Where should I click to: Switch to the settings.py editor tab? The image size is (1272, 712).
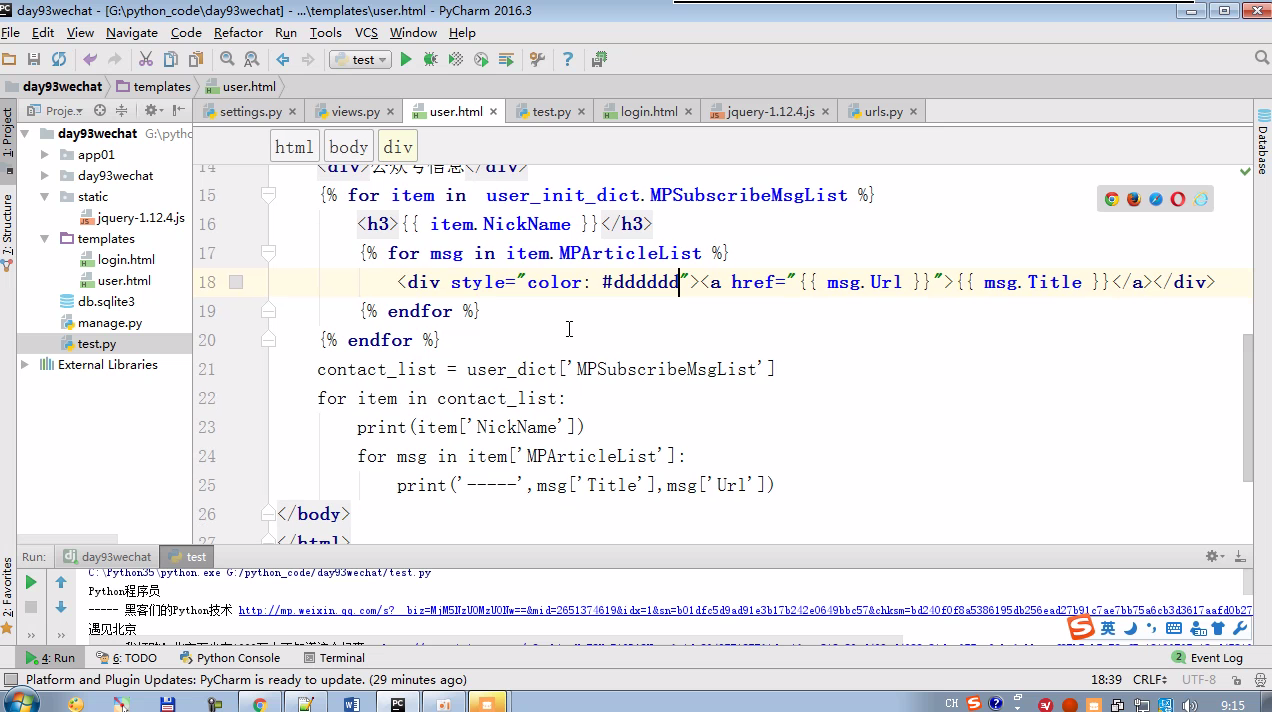pos(250,112)
